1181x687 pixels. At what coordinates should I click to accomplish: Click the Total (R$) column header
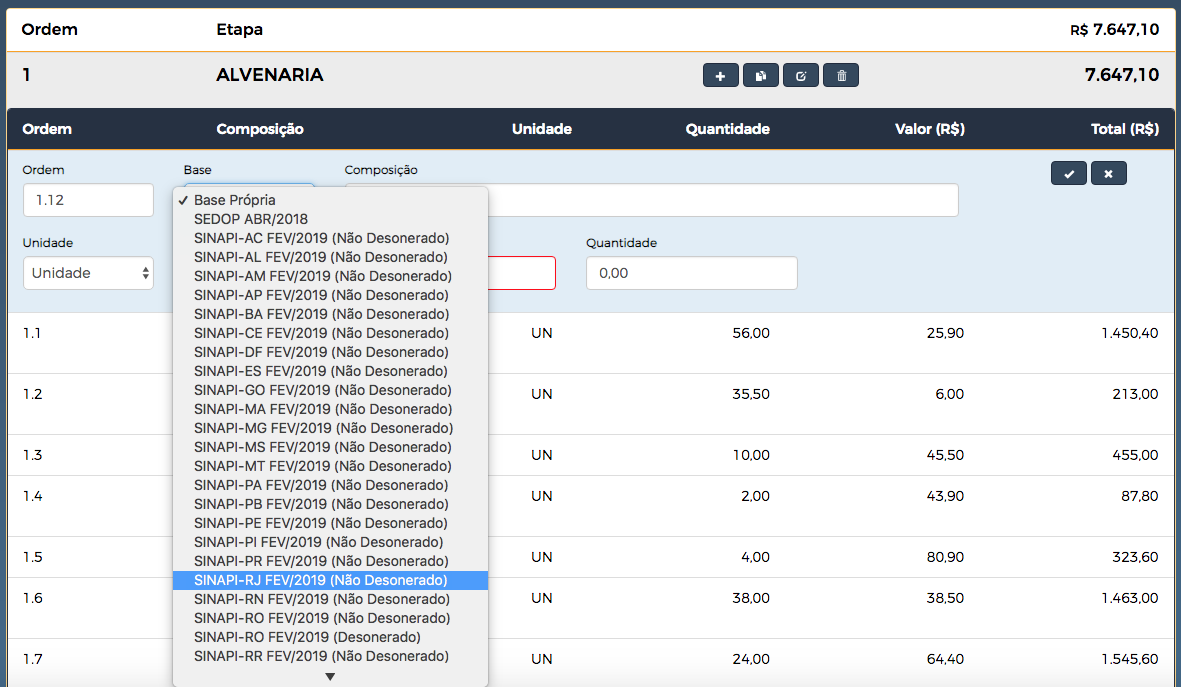pos(1125,129)
